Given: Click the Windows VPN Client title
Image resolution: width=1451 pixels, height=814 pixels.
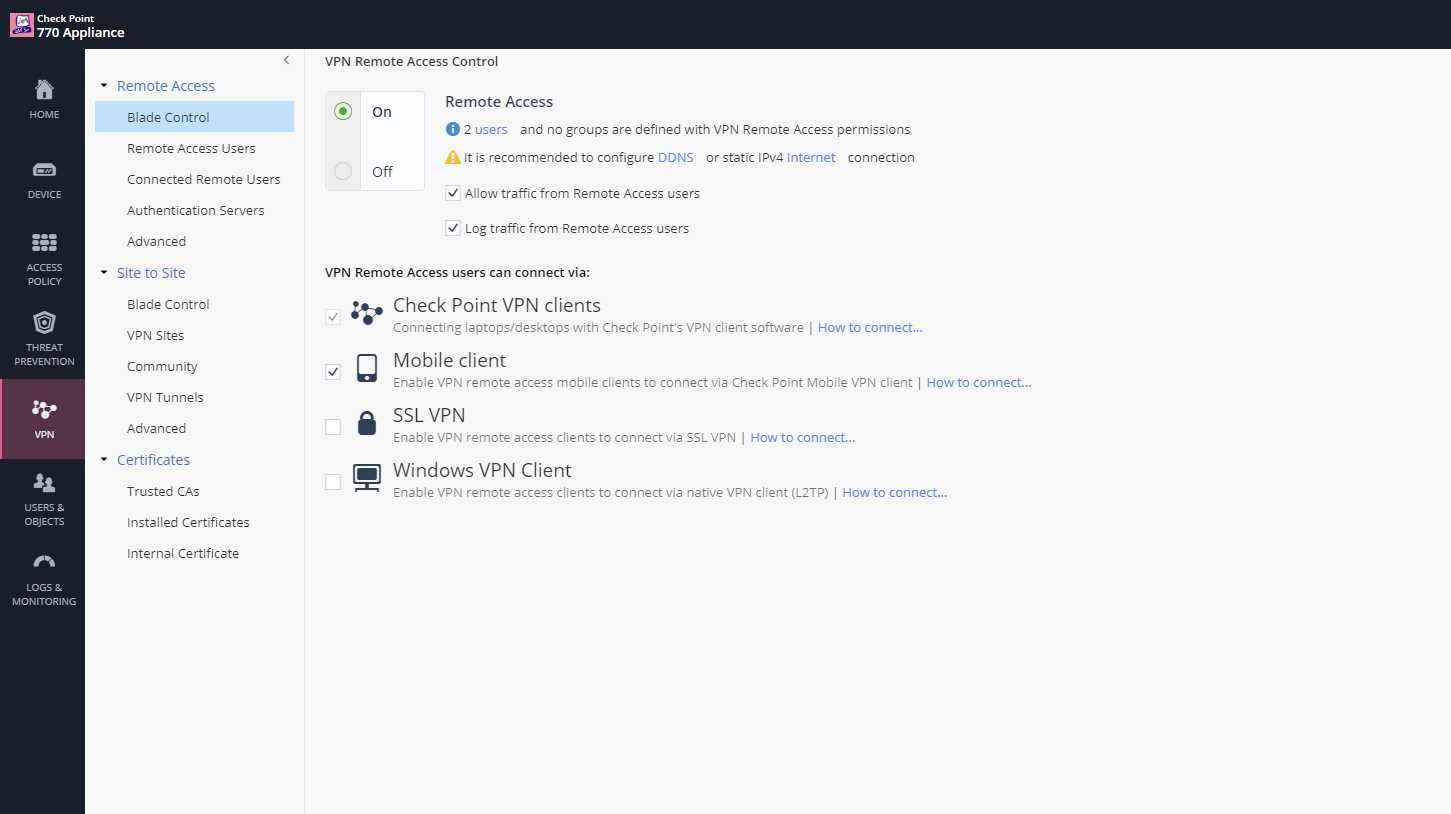Looking at the screenshot, I should point(482,470).
